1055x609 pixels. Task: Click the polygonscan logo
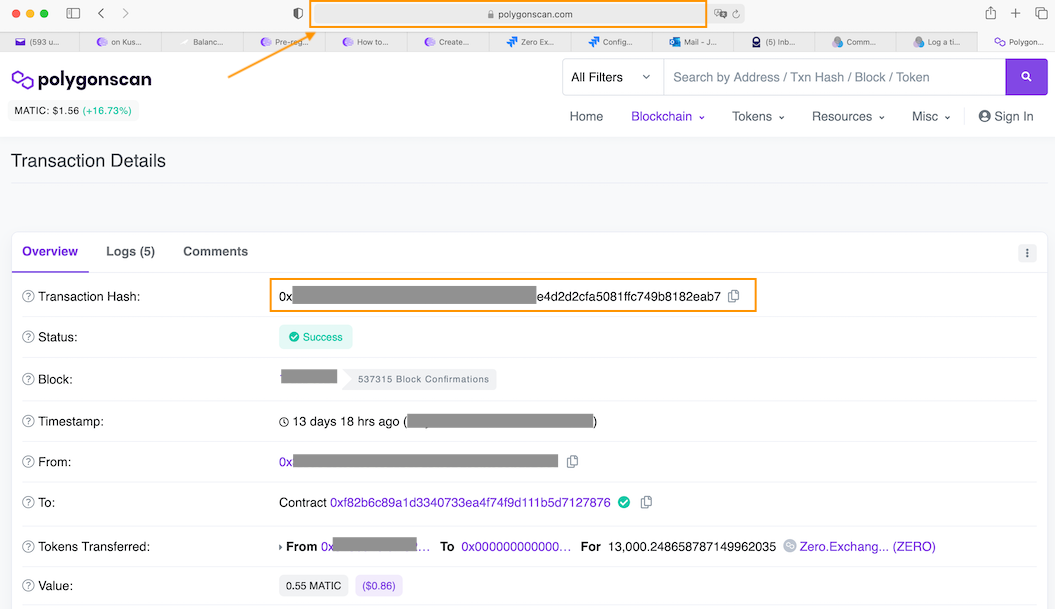[x=81, y=79]
